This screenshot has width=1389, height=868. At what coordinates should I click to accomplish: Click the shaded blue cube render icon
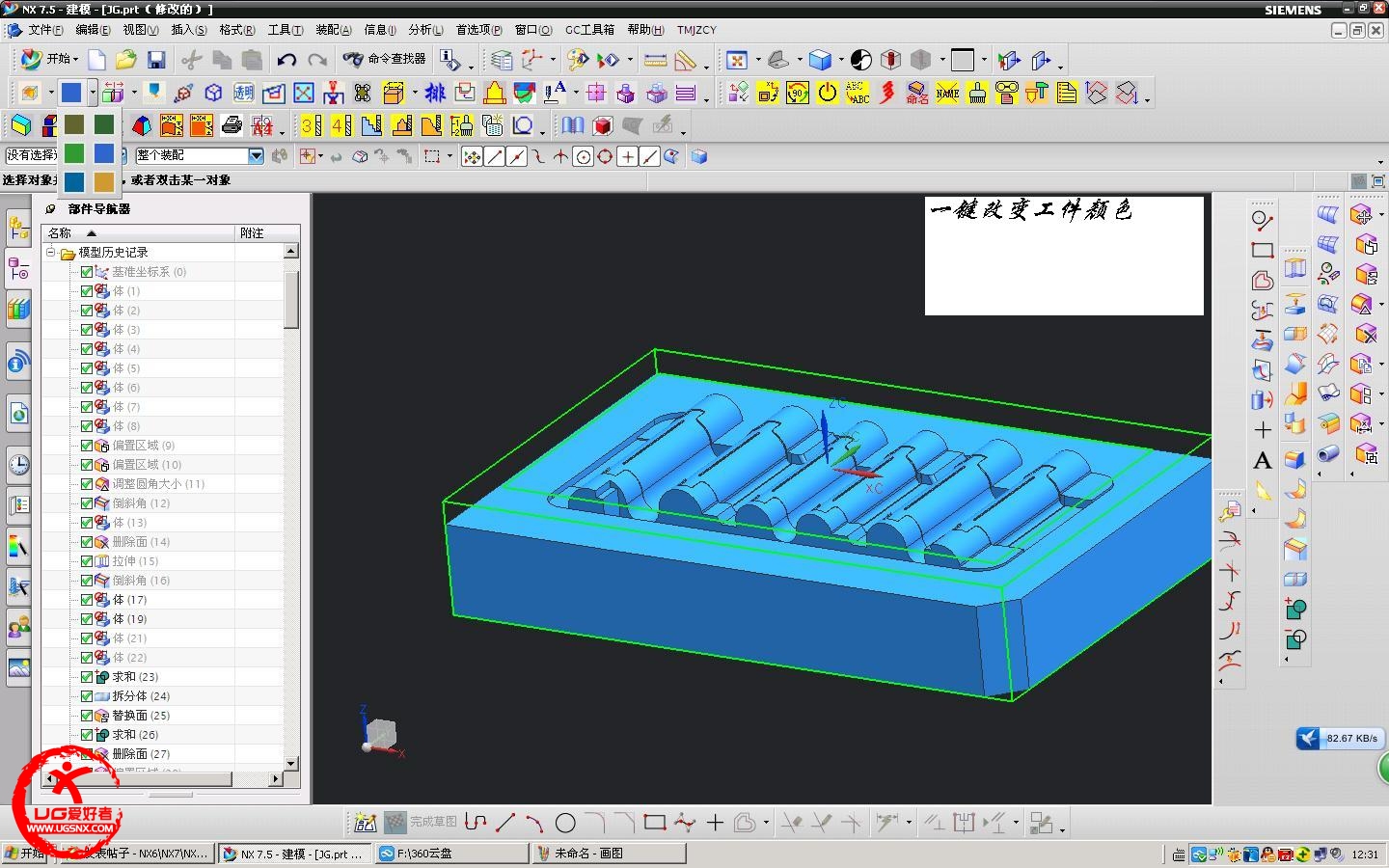(820, 60)
